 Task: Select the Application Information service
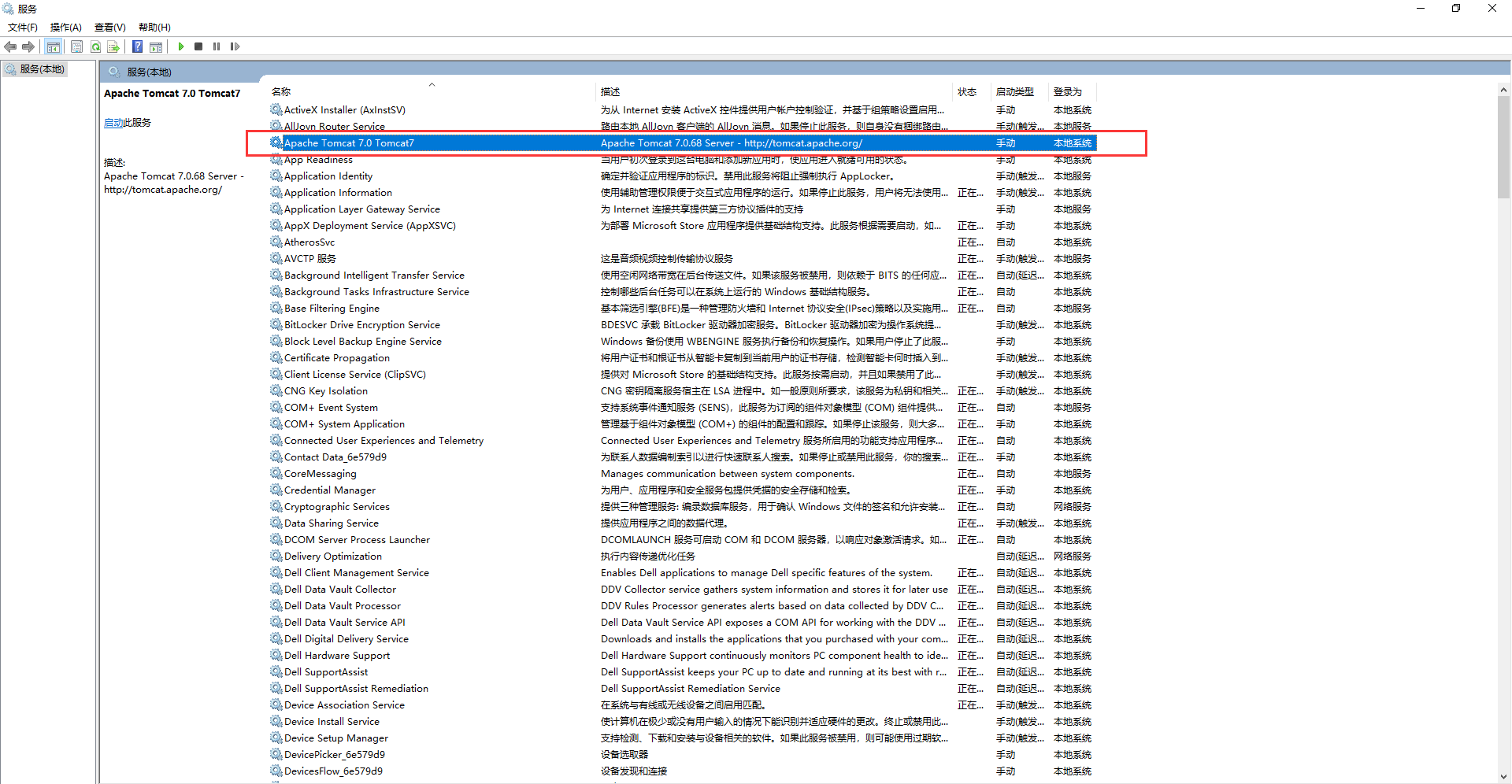click(x=682, y=192)
